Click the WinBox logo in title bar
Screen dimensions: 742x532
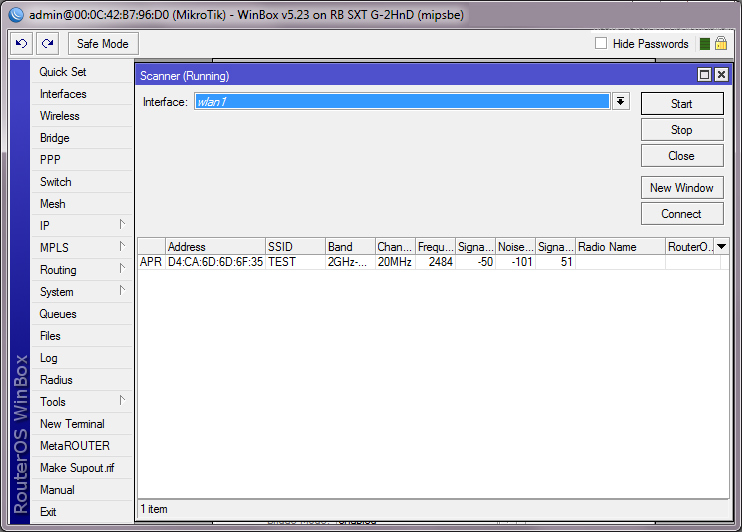coord(16,15)
